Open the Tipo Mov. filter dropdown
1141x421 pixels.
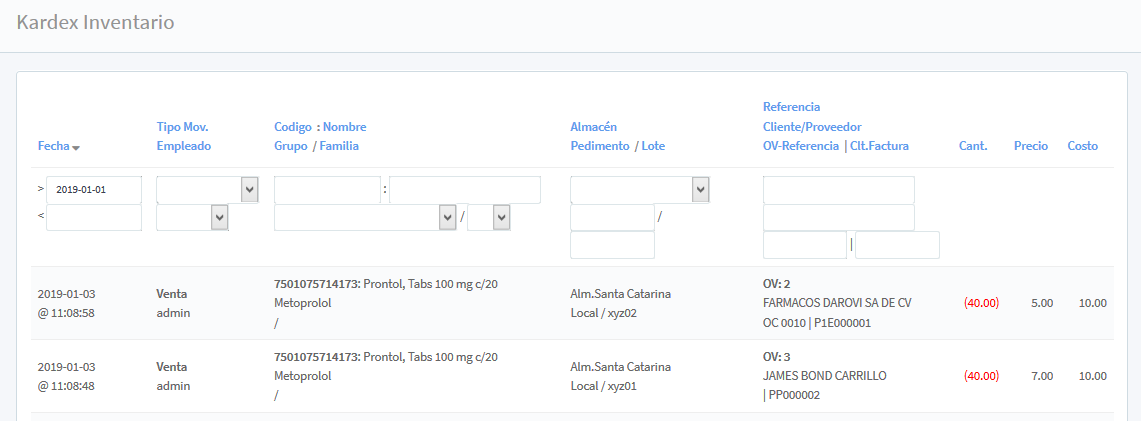pyautogui.click(x=207, y=190)
